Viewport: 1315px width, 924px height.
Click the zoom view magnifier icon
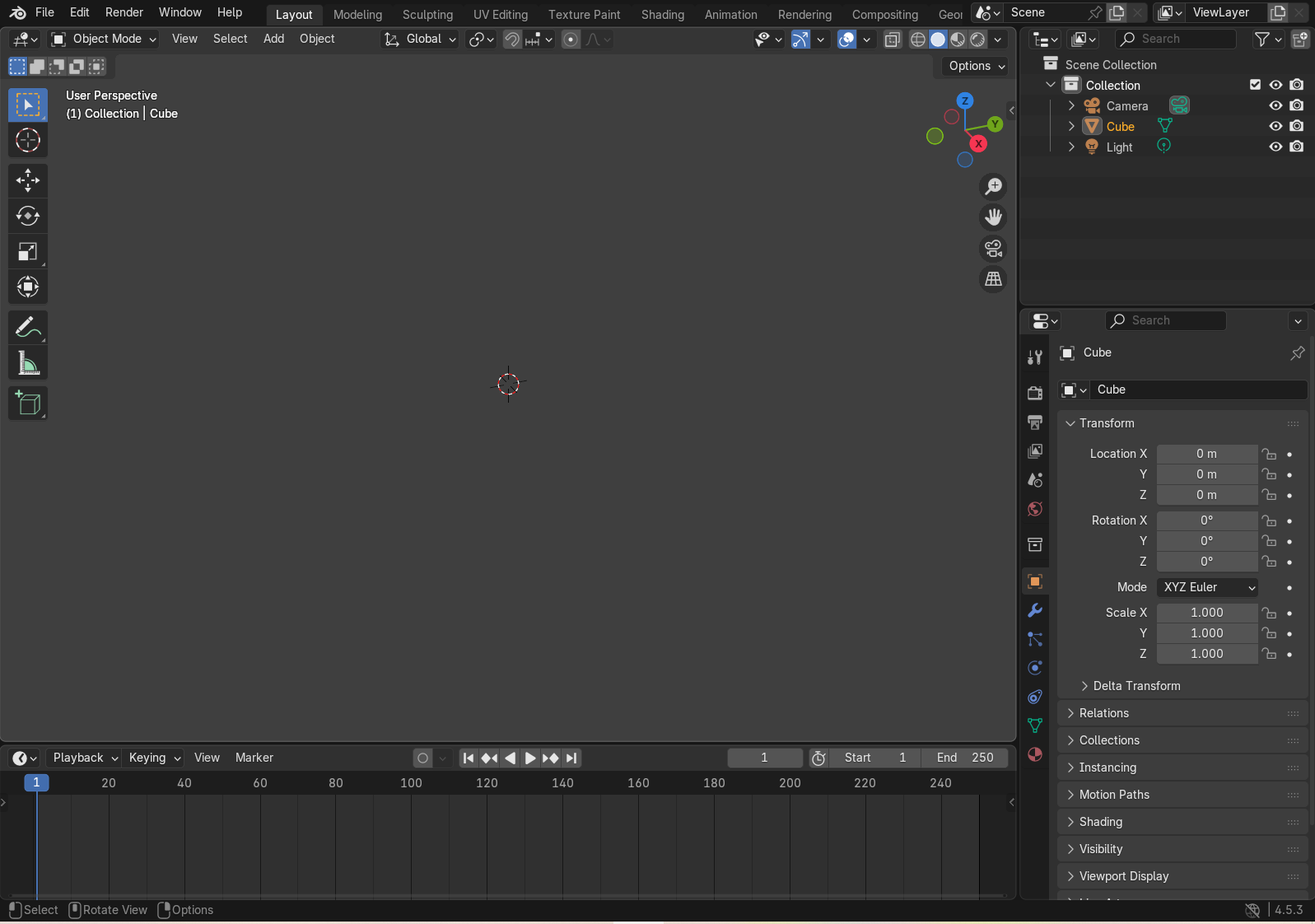tap(994, 186)
